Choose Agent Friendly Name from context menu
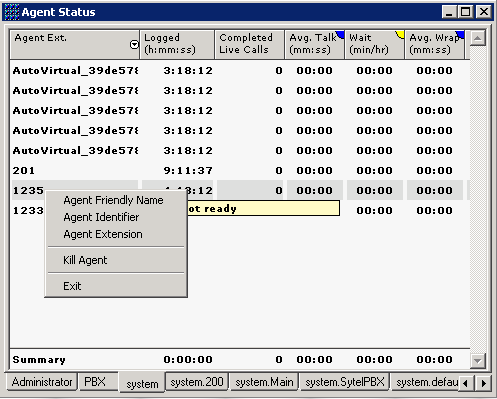 click(x=113, y=200)
